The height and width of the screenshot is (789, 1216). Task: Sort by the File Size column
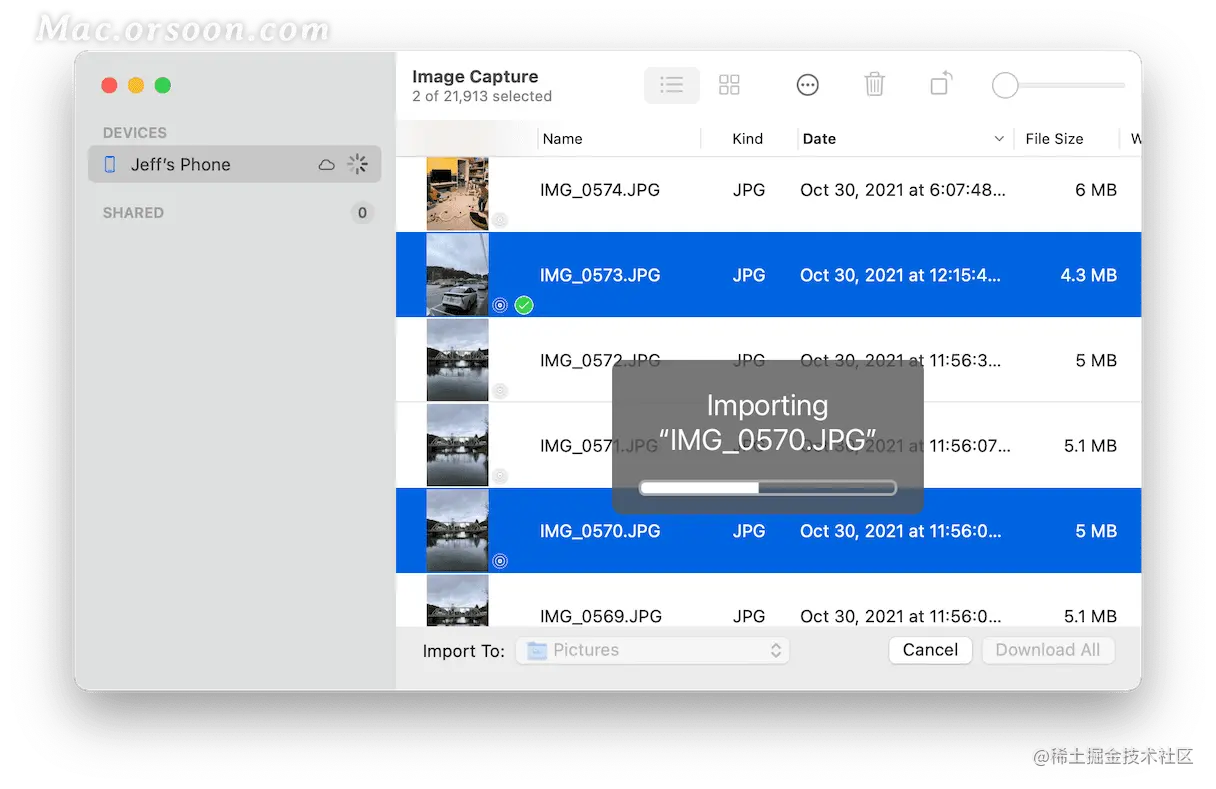1054,139
